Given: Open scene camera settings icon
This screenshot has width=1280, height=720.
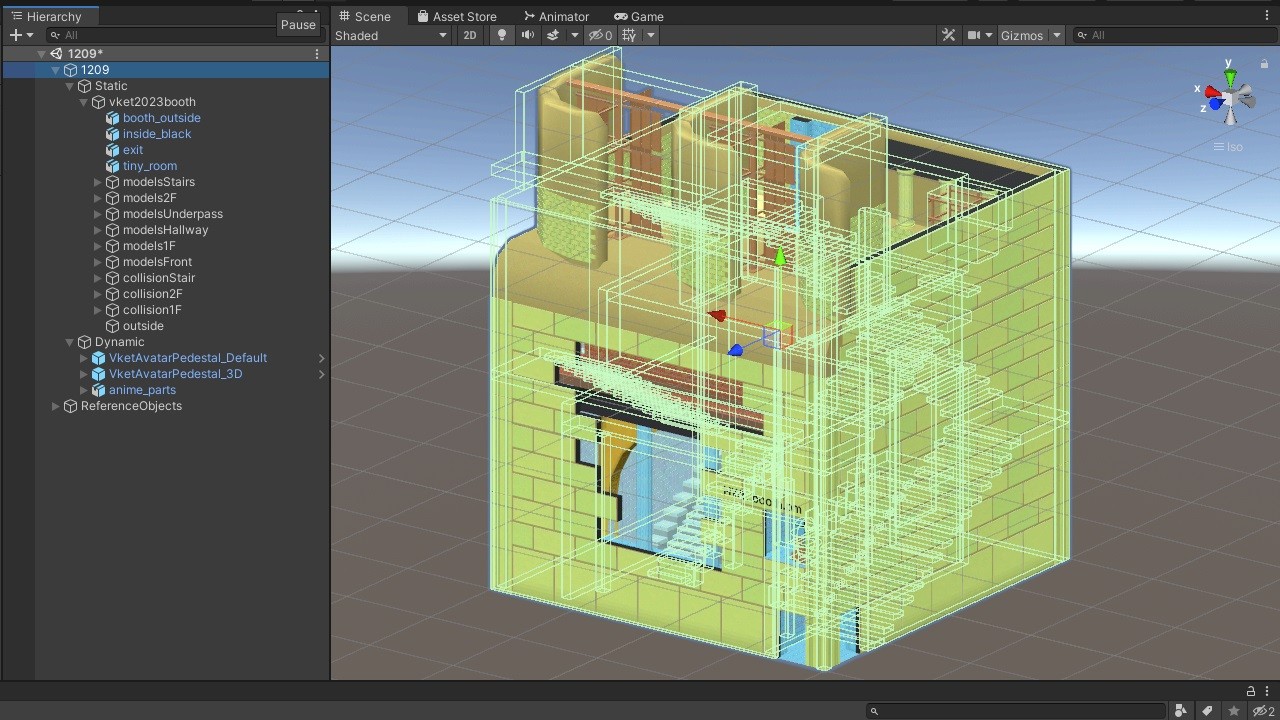Looking at the screenshot, I should (x=974, y=35).
